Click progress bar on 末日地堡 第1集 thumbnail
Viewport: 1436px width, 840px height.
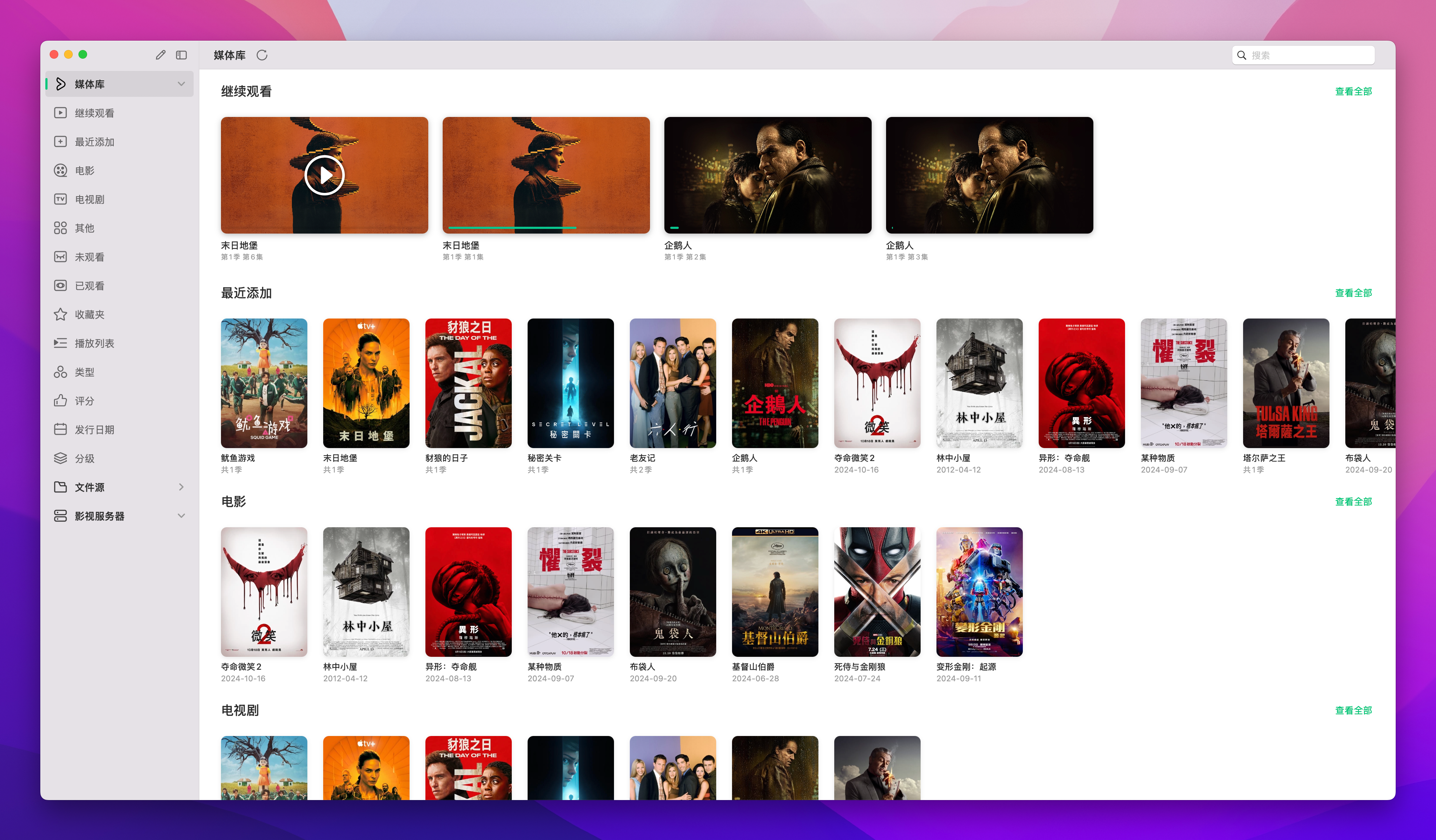[546, 227]
